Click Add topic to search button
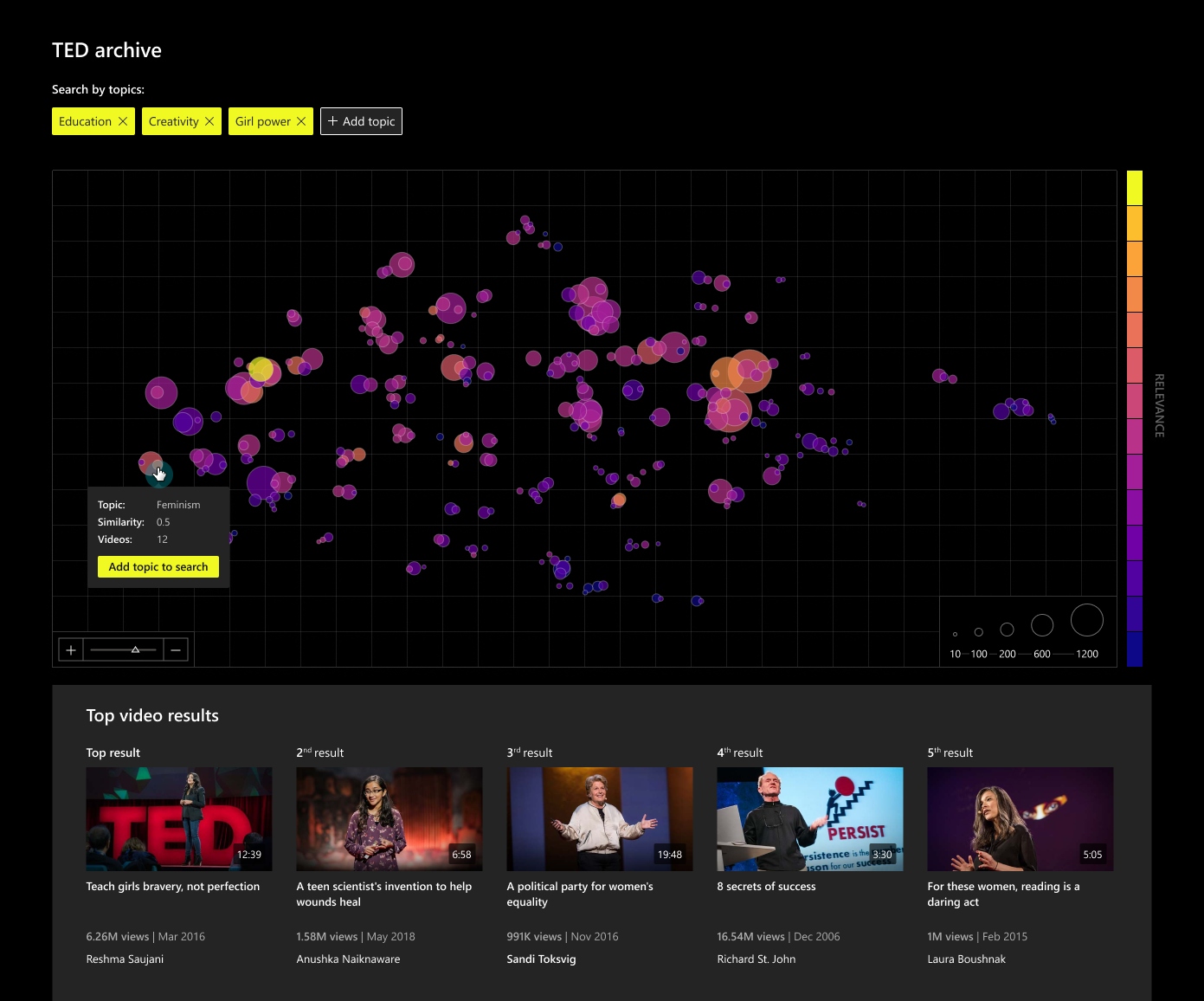1204x1001 pixels. 158,567
